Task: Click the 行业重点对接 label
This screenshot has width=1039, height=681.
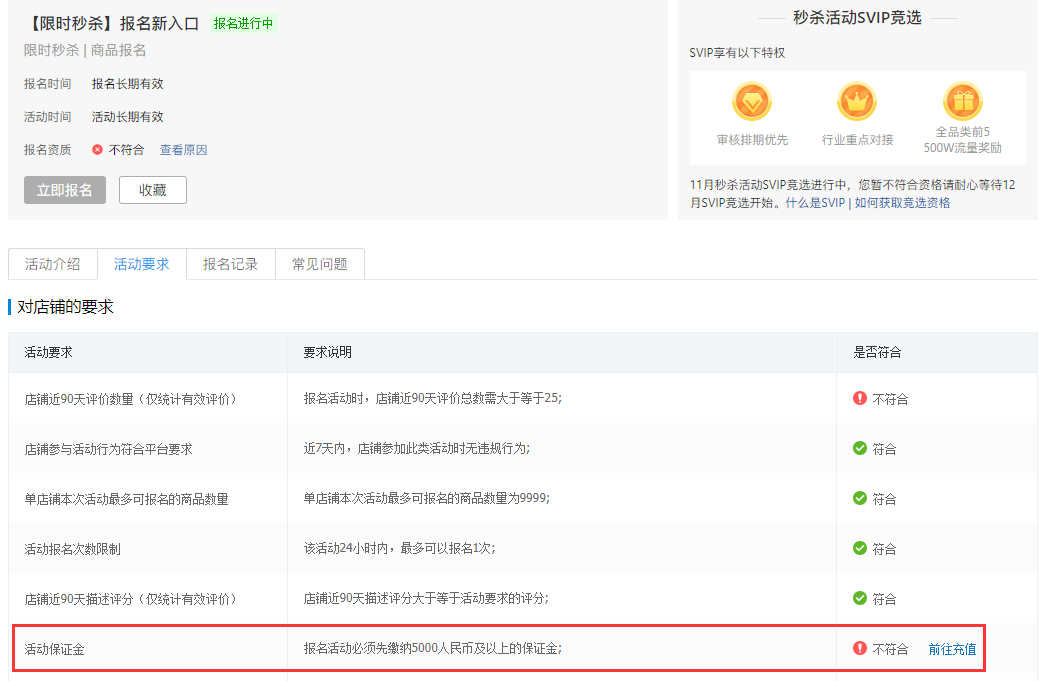Action: [x=857, y=140]
